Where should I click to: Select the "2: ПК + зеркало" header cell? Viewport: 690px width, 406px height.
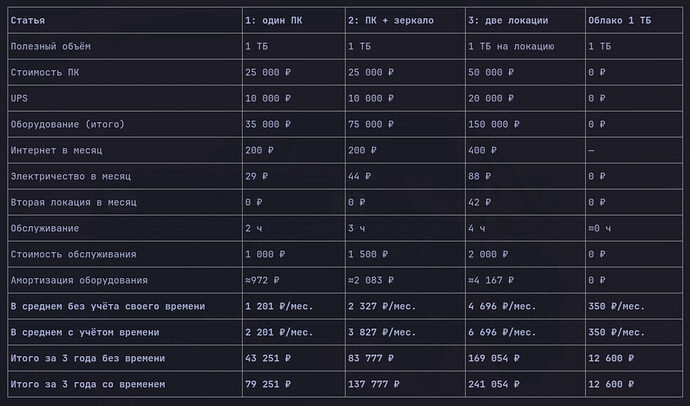(x=405, y=20)
